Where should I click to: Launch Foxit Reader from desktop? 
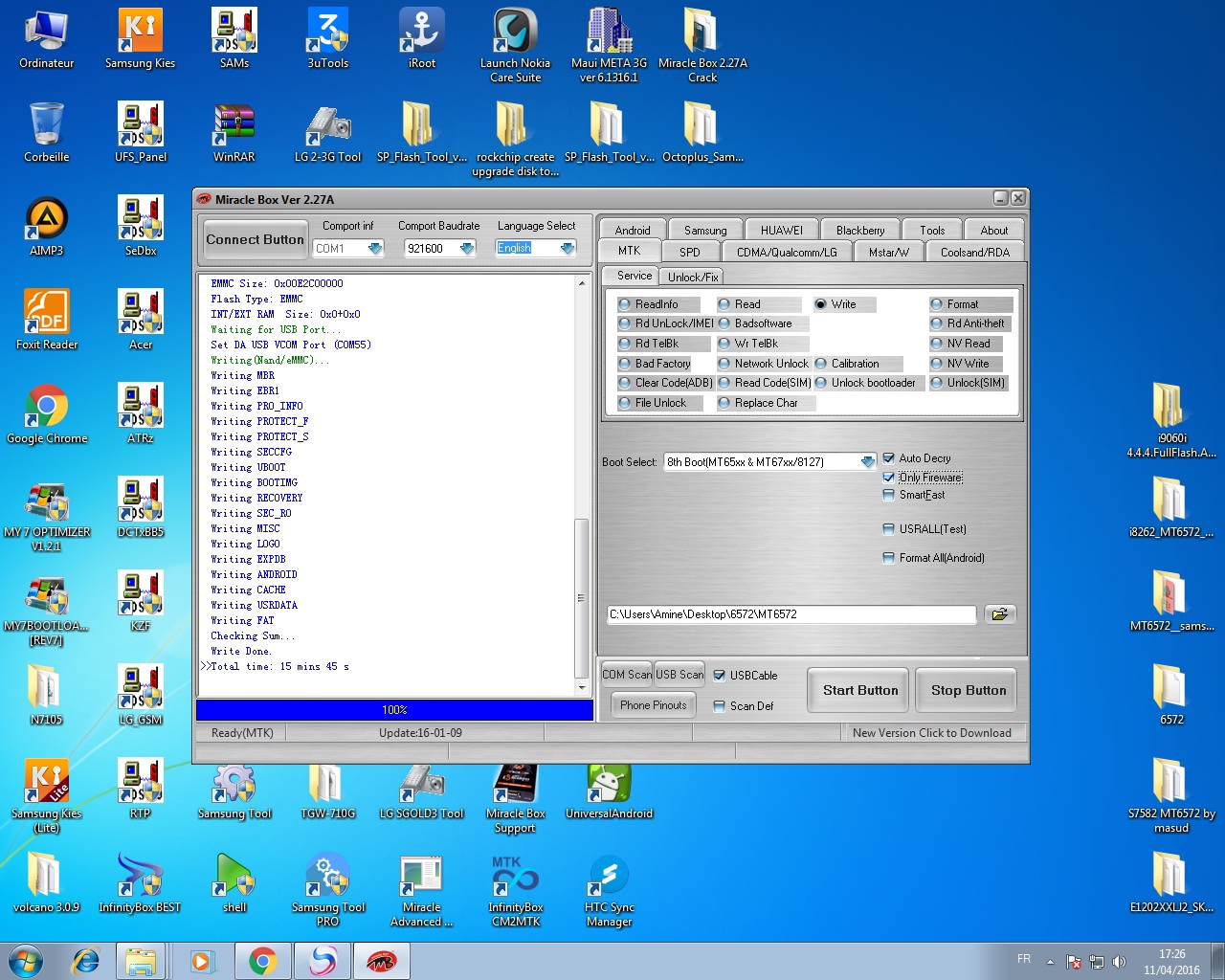pyautogui.click(x=46, y=321)
